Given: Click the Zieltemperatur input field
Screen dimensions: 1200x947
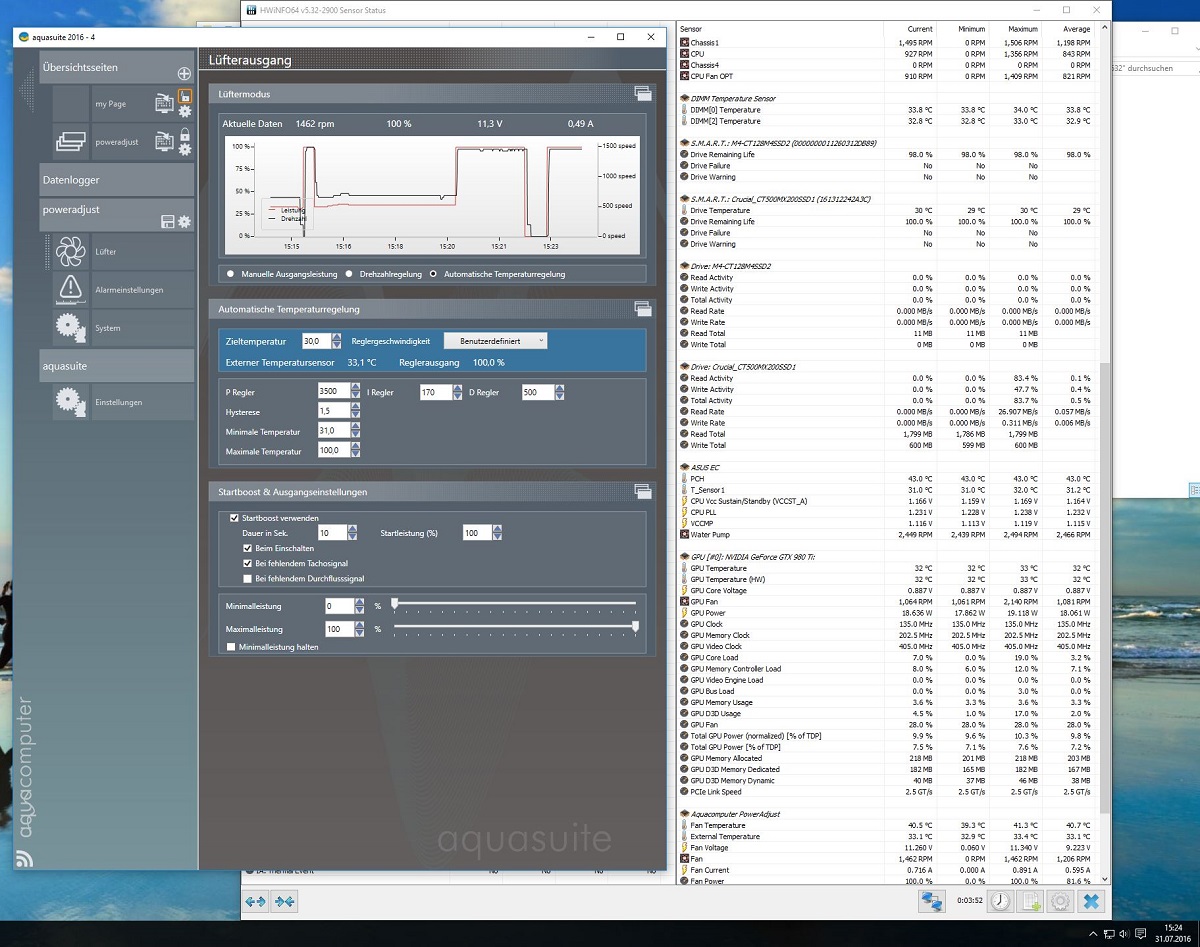Looking at the screenshot, I should (x=314, y=341).
